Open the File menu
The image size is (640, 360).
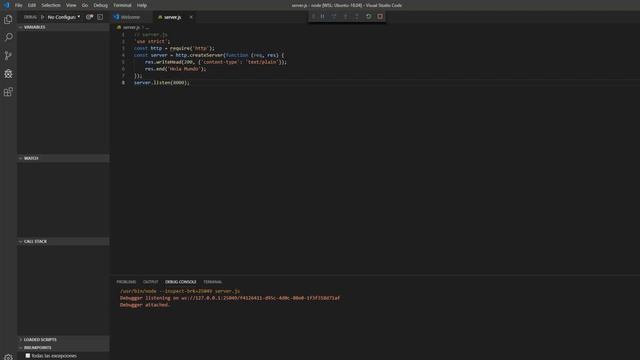pos(18,5)
